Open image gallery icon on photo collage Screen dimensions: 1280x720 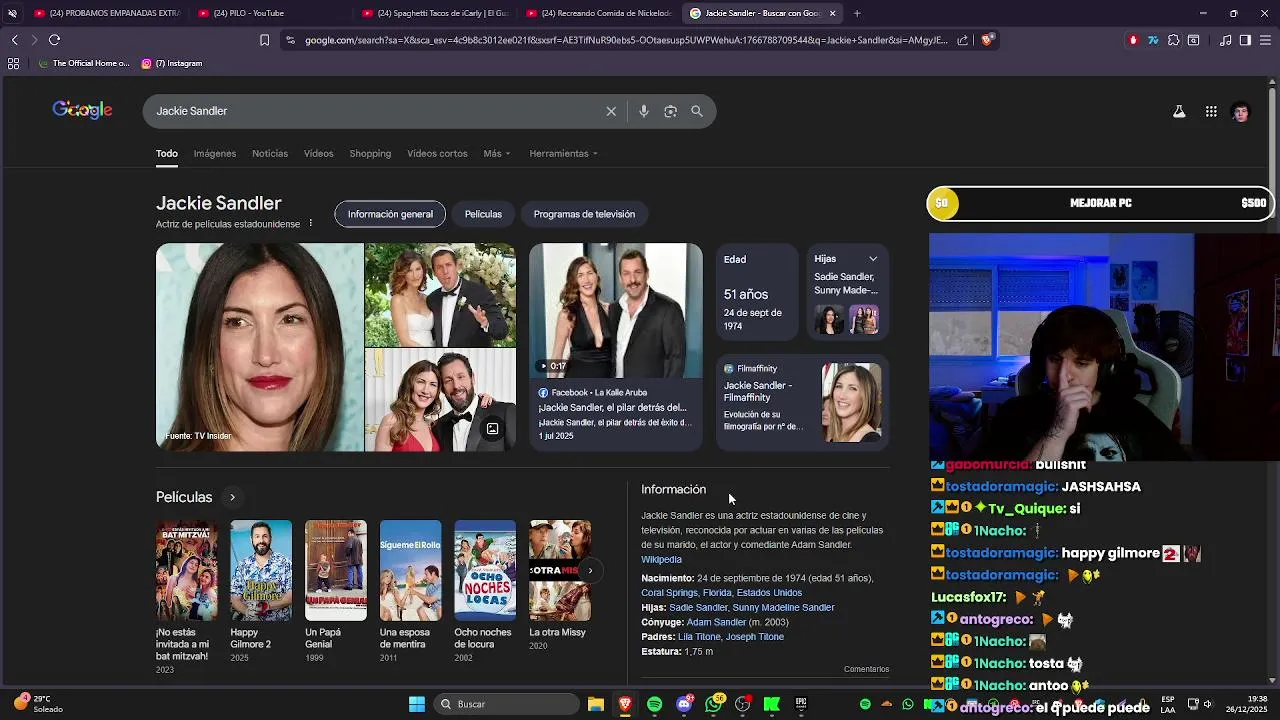click(492, 429)
